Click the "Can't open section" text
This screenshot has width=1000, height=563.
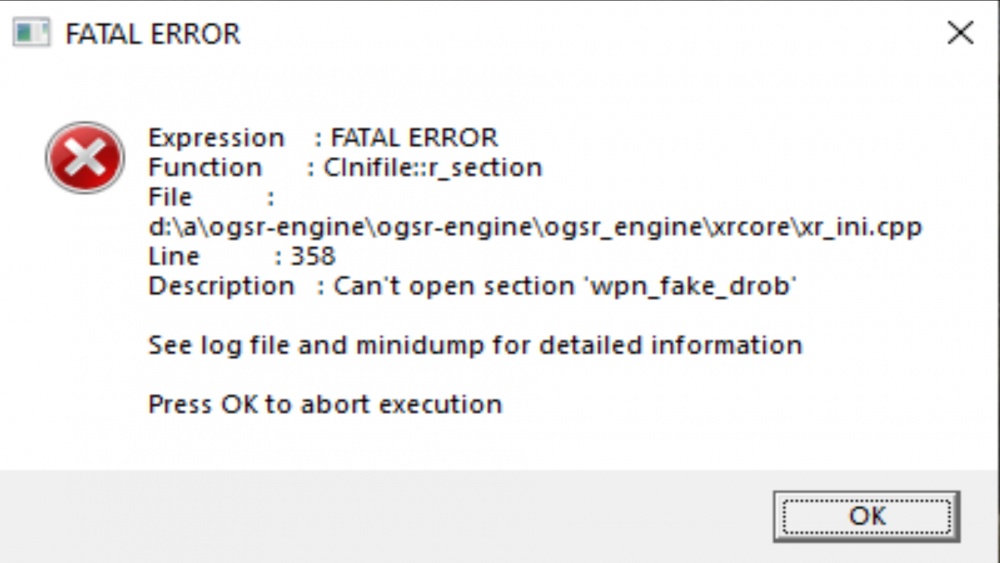pyautogui.click(x=462, y=286)
